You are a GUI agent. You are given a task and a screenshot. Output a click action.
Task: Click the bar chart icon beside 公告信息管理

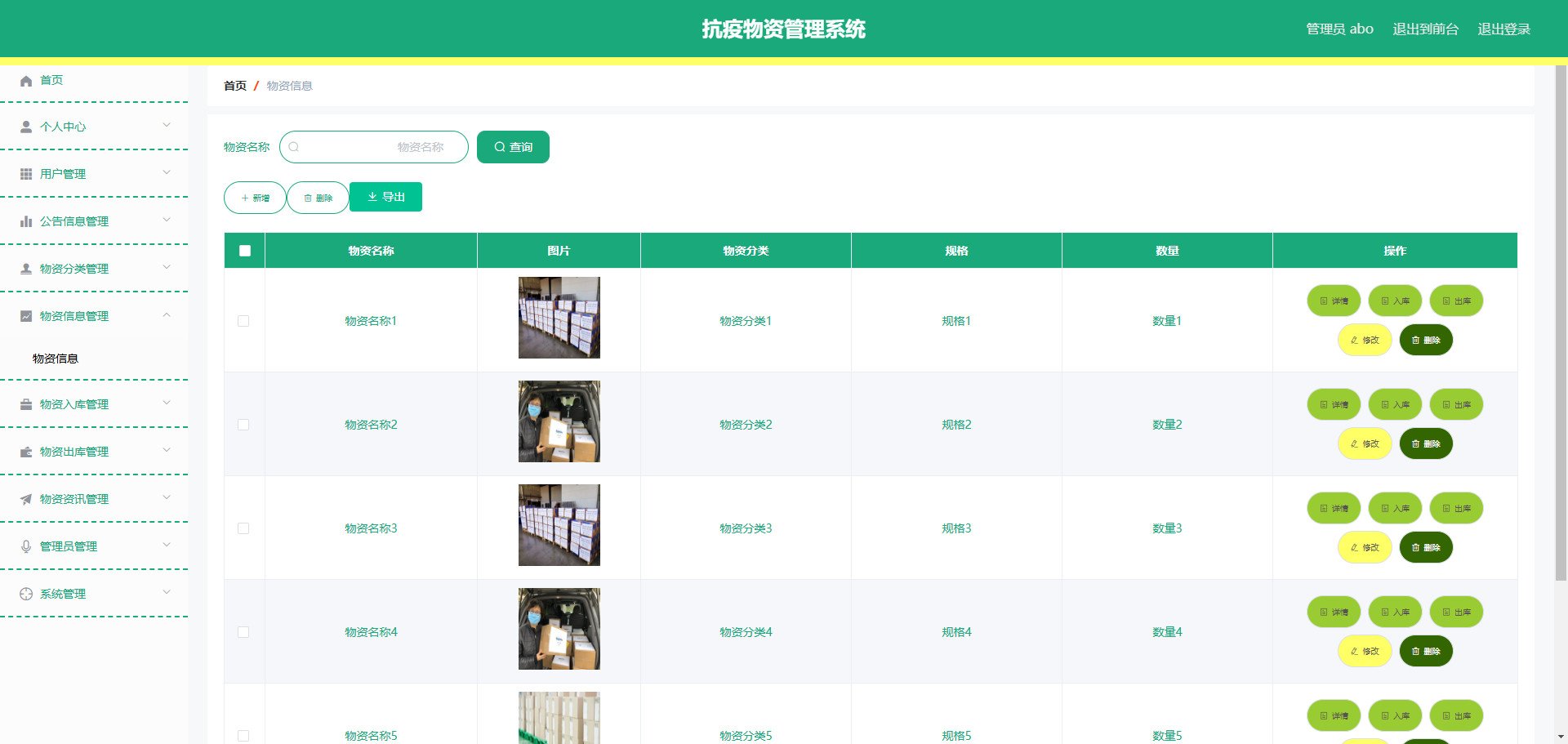point(26,222)
